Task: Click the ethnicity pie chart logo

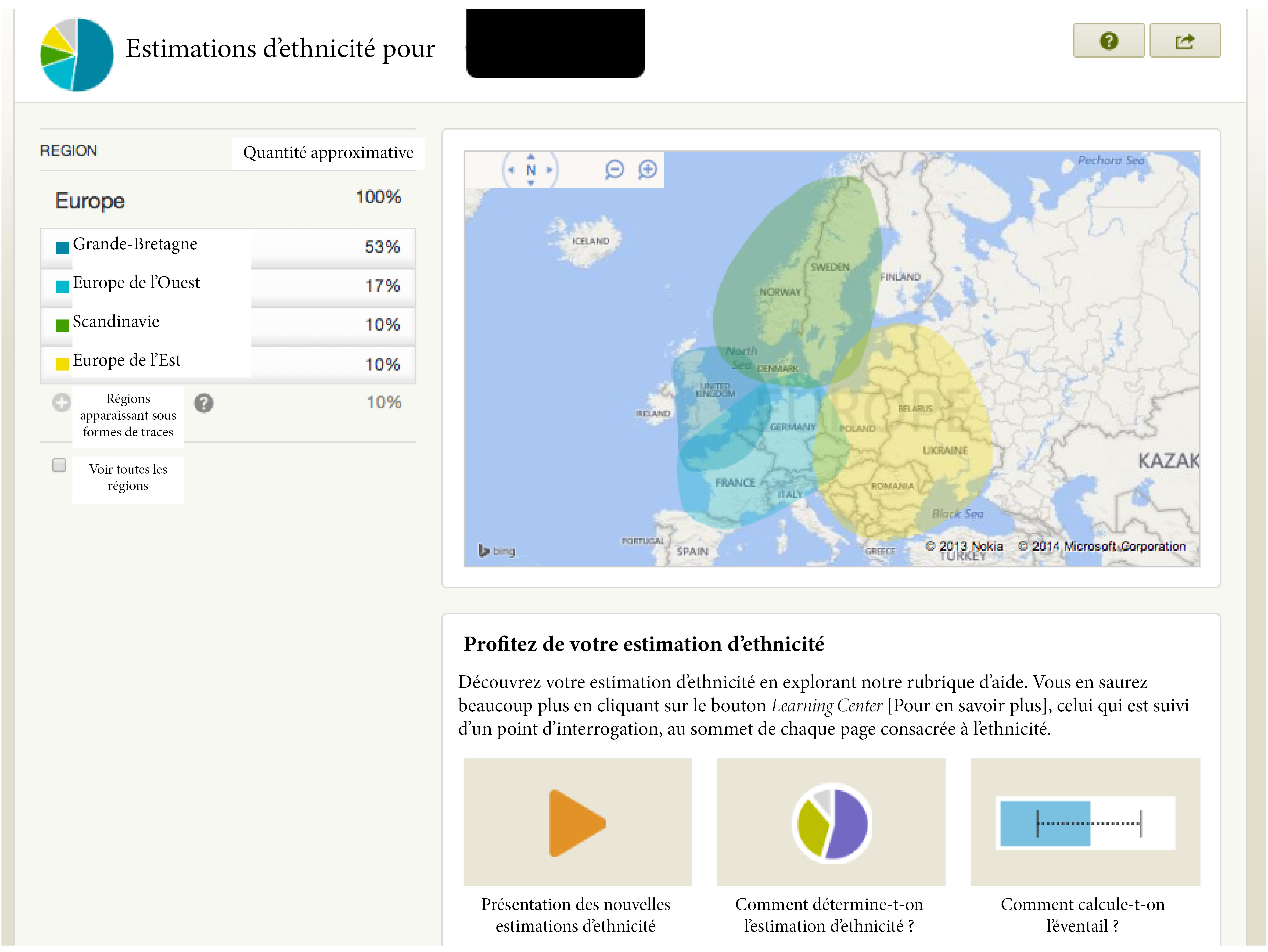Action: pyautogui.click(x=76, y=55)
